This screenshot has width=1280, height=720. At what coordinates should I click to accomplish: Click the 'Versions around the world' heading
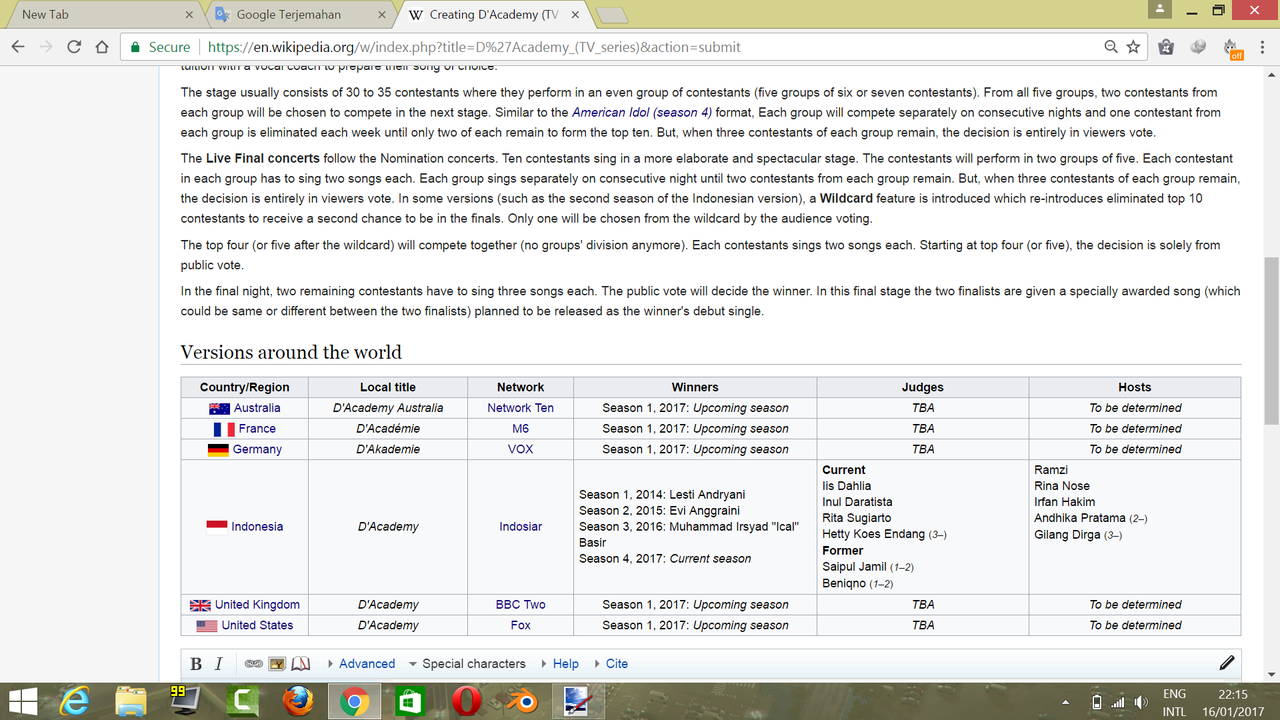(x=291, y=352)
